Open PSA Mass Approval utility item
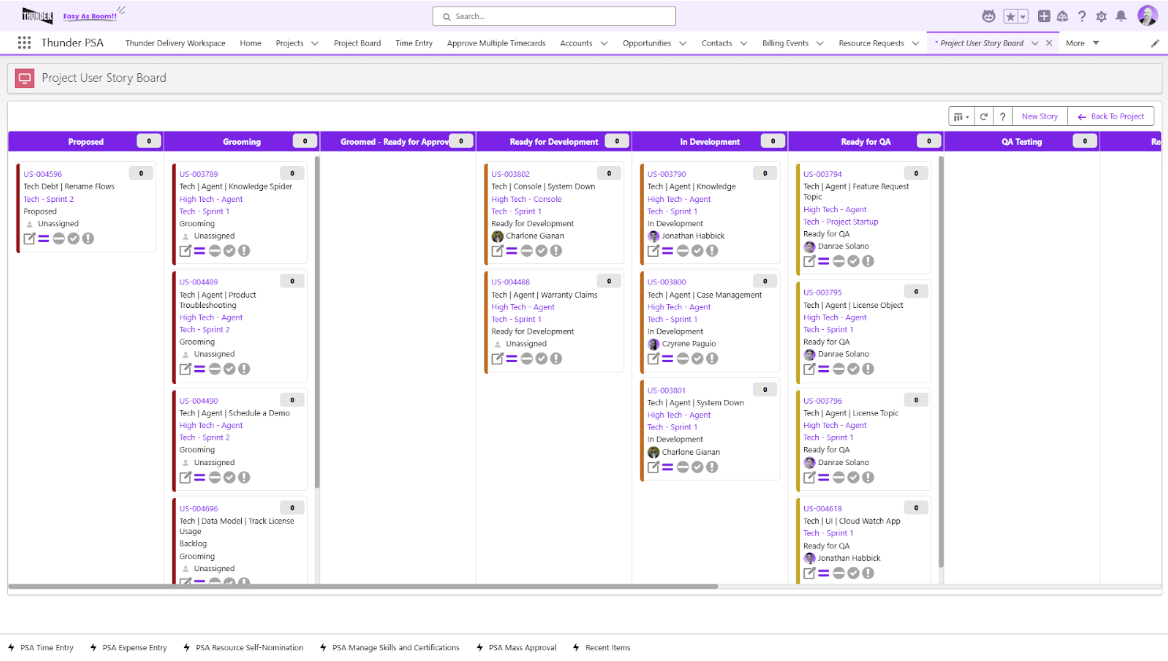Image resolution: width=1168 pixels, height=661 pixels. tap(516, 648)
